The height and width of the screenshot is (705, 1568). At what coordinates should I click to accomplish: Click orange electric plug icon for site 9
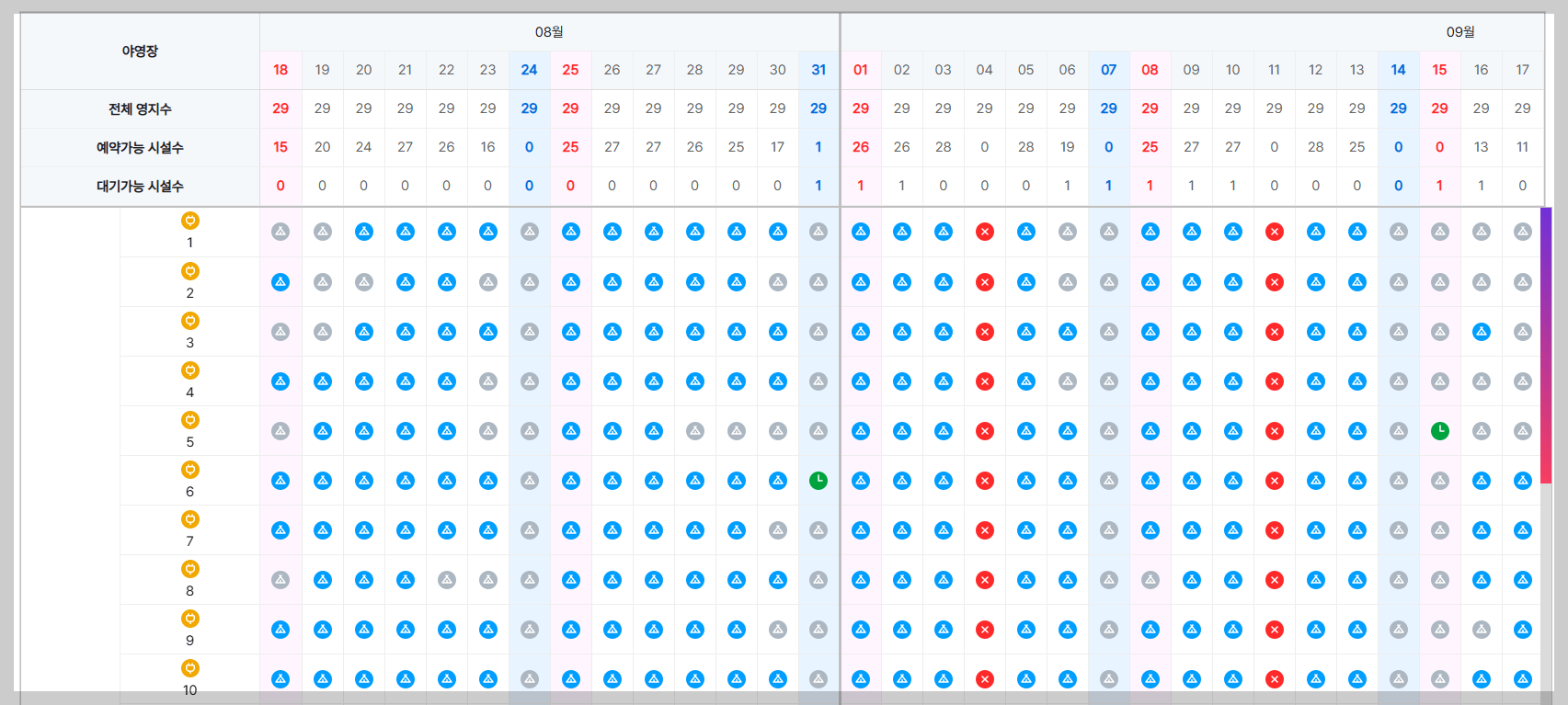click(190, 619)
